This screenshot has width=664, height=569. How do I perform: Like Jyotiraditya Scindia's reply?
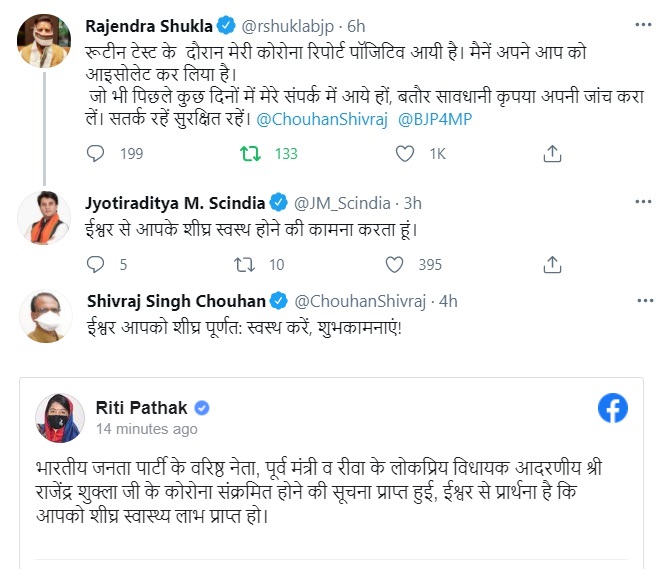tap(397, 265)
